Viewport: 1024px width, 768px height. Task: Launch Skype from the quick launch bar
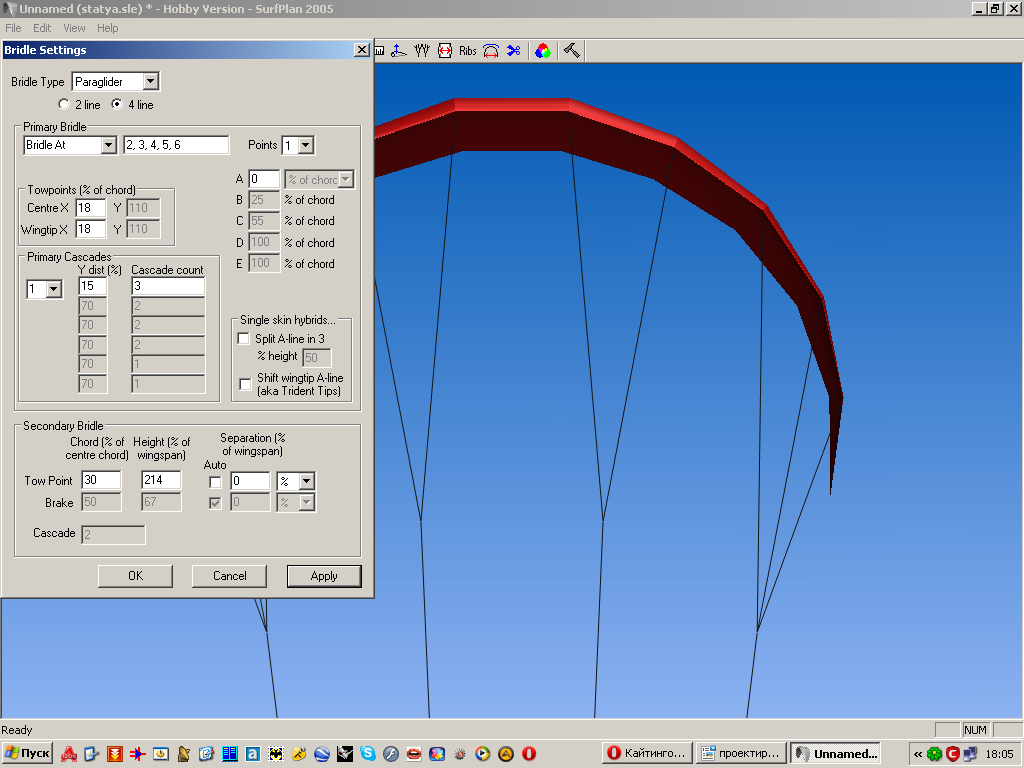click(368, 754)
